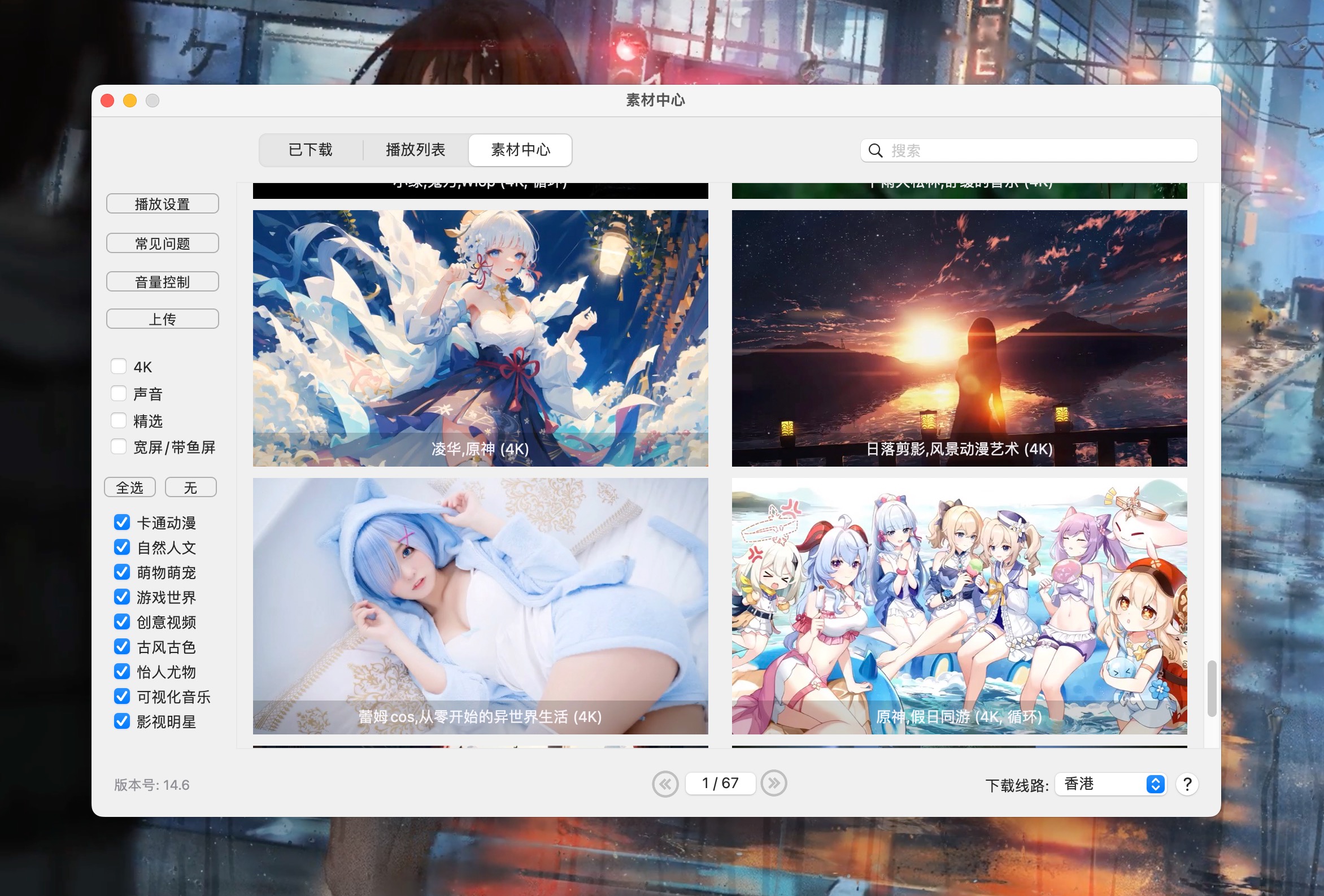
Task: Click the 无 deselect all button
Action: (191, 488)
